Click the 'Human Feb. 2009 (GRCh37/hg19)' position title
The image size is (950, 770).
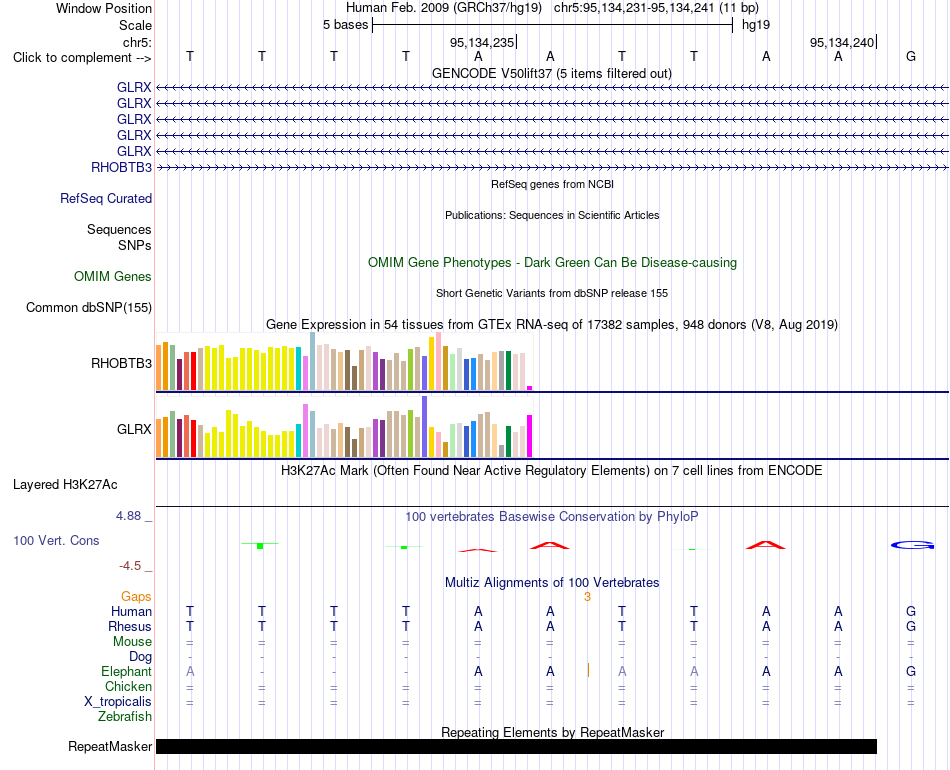tap(443, 8)
